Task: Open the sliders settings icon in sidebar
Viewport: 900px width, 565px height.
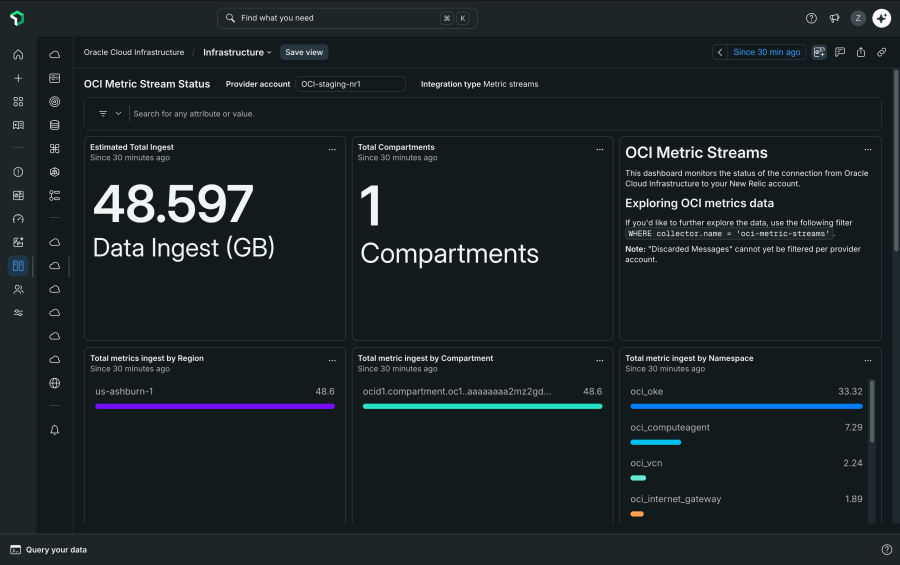Action: [18, 313]
